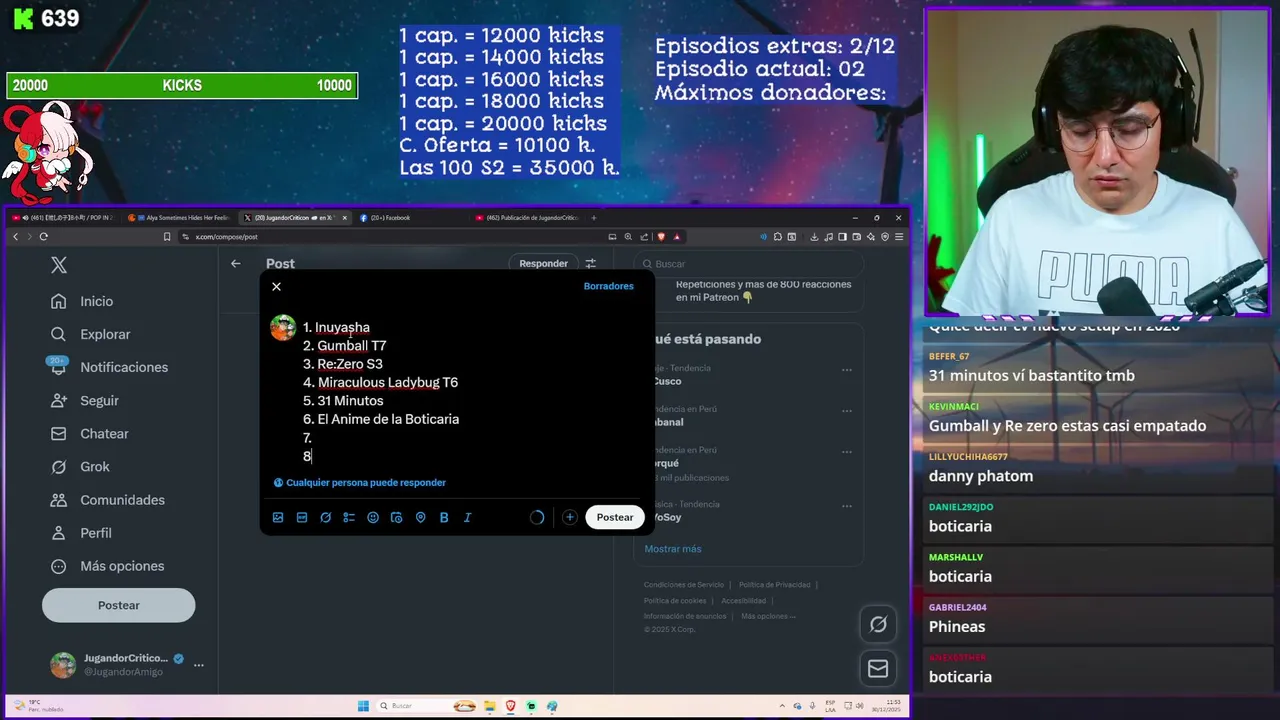
Task: Open Grok enhance option in composer
Action: 325,517
